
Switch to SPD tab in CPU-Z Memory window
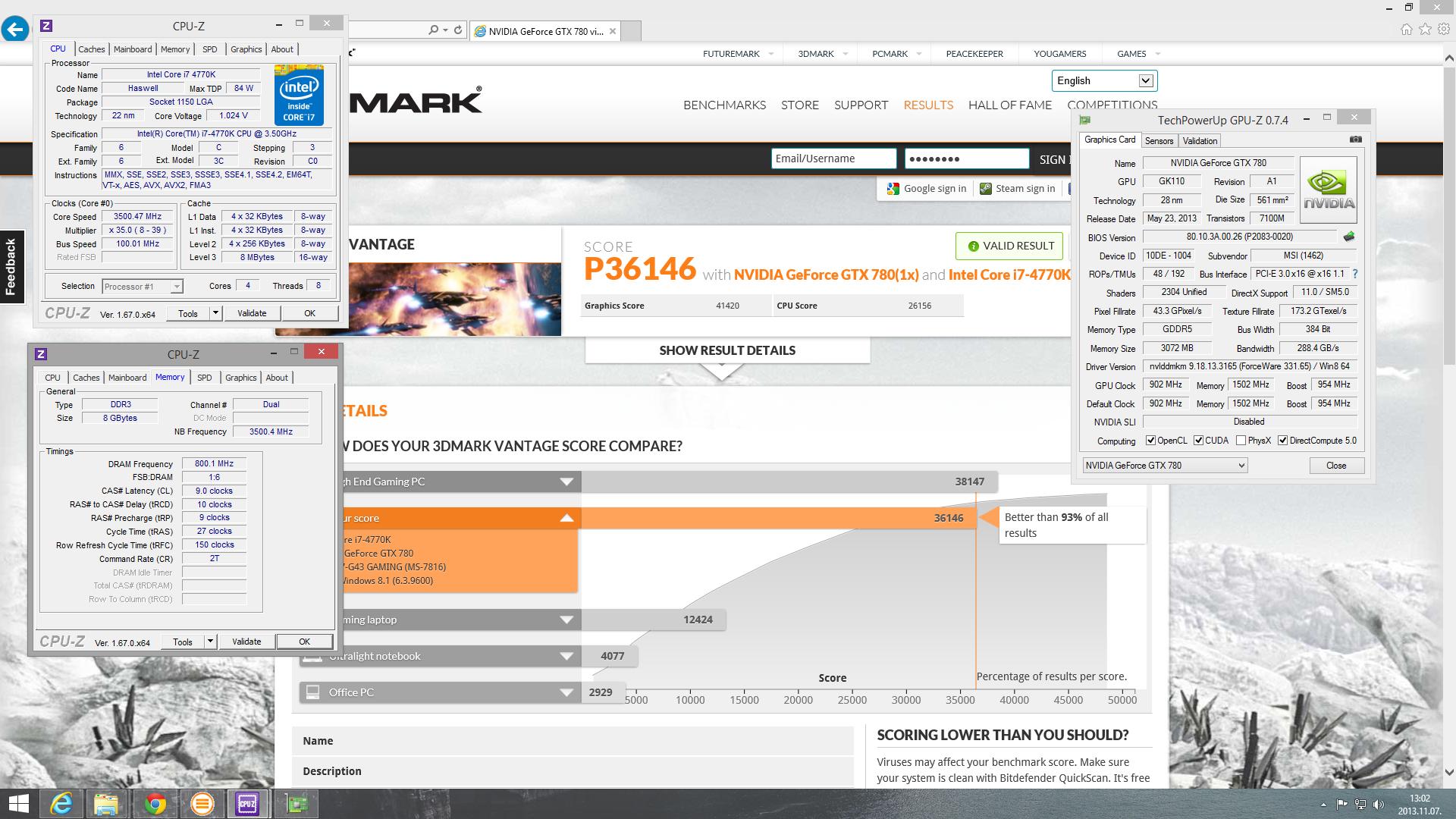click(x=205, y=378)
